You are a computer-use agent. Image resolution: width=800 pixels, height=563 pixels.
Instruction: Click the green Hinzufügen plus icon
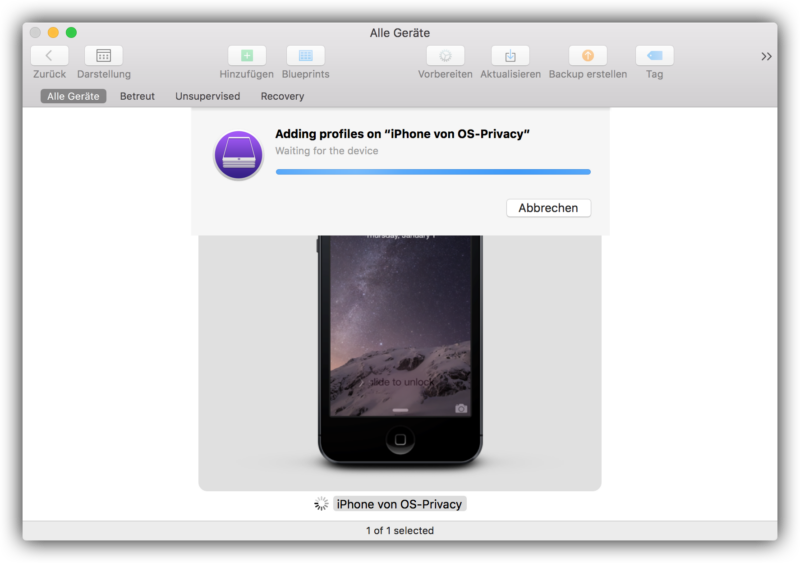click(x=247, y=56)
